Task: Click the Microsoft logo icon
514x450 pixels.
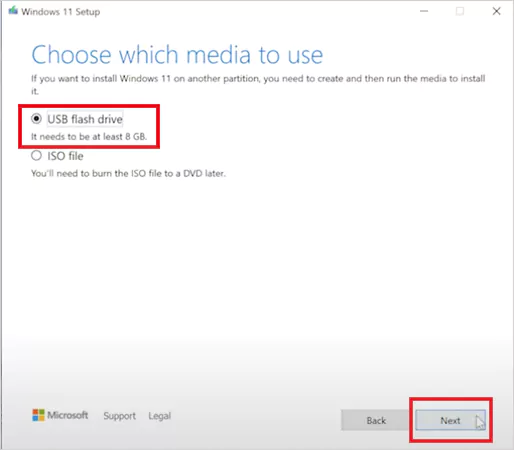Action: pyautogui.click(x=38, y=415)
